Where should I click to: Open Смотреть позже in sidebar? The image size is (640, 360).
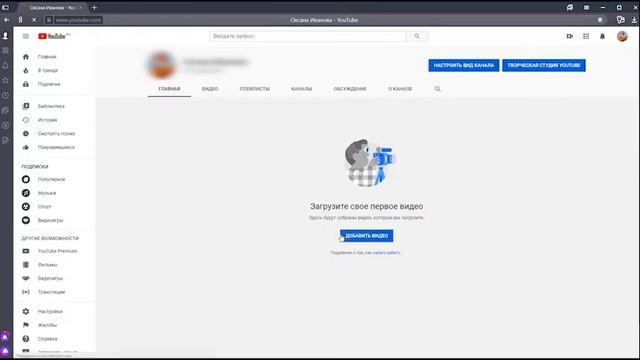pyautogui.click(x=55, y=133)
